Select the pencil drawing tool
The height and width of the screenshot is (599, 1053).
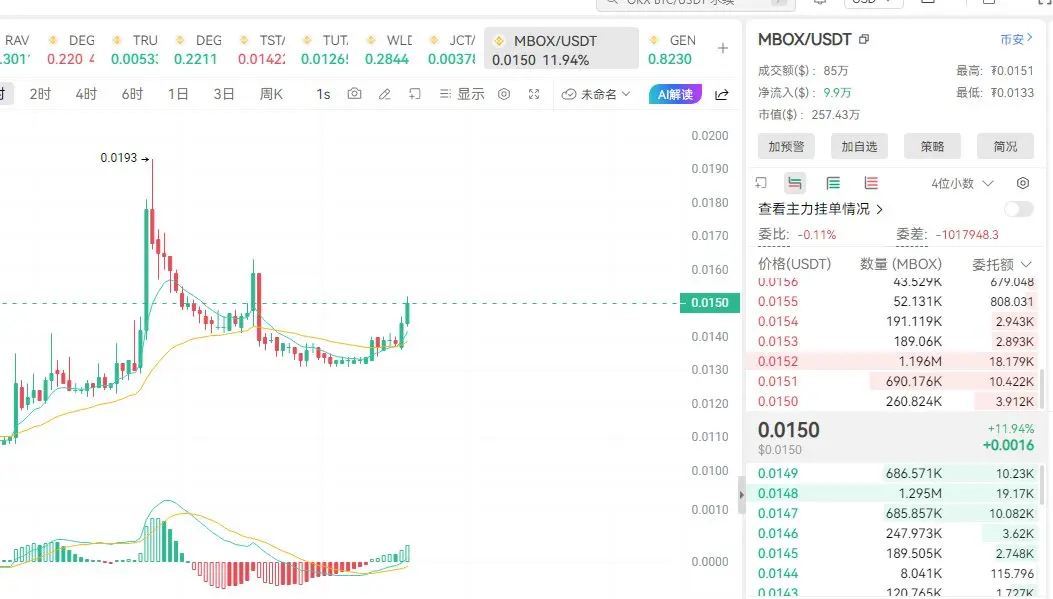click(384, 94)
